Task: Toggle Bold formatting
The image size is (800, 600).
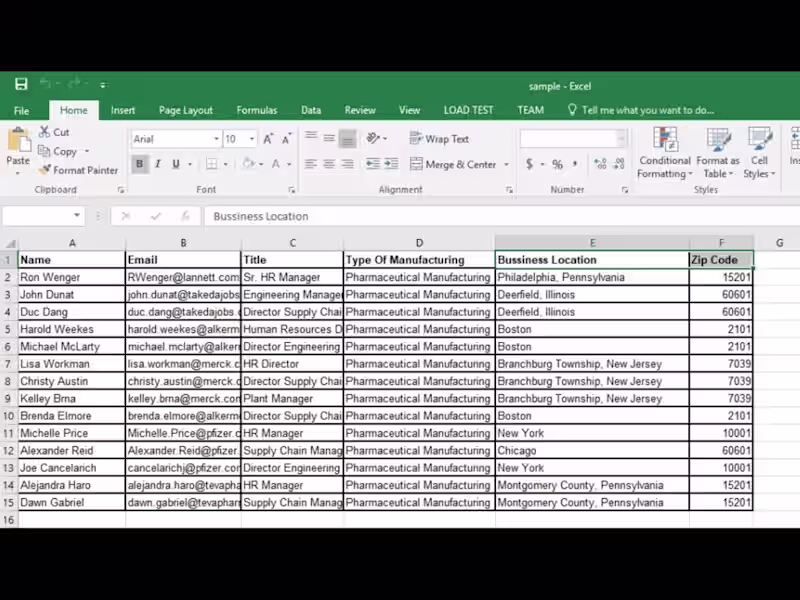Action: click(x=139, y=164)
